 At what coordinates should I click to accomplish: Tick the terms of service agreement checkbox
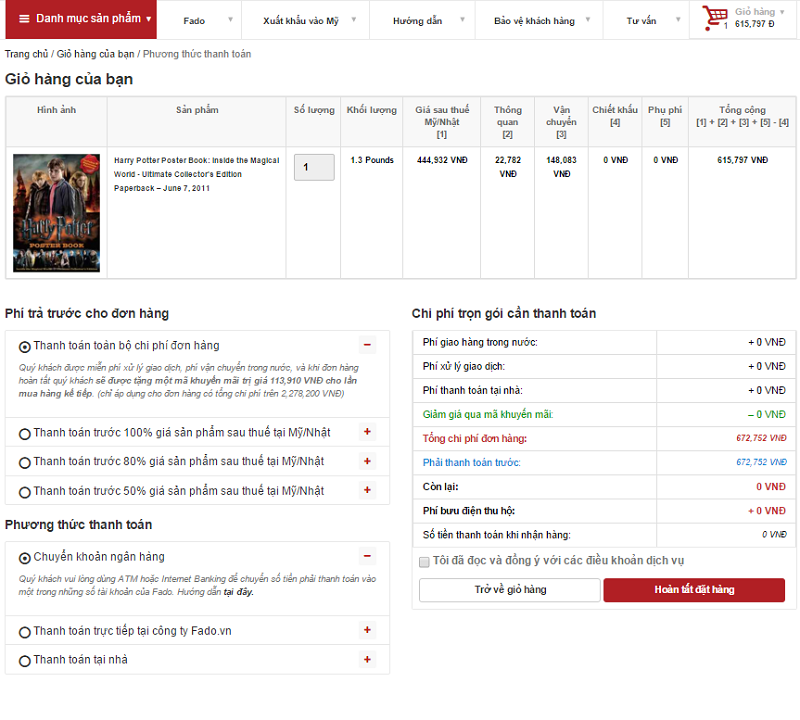(424, 562)
